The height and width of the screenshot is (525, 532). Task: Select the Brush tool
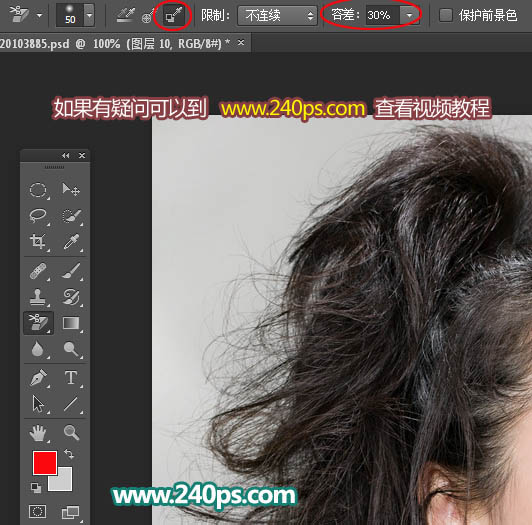71,271
